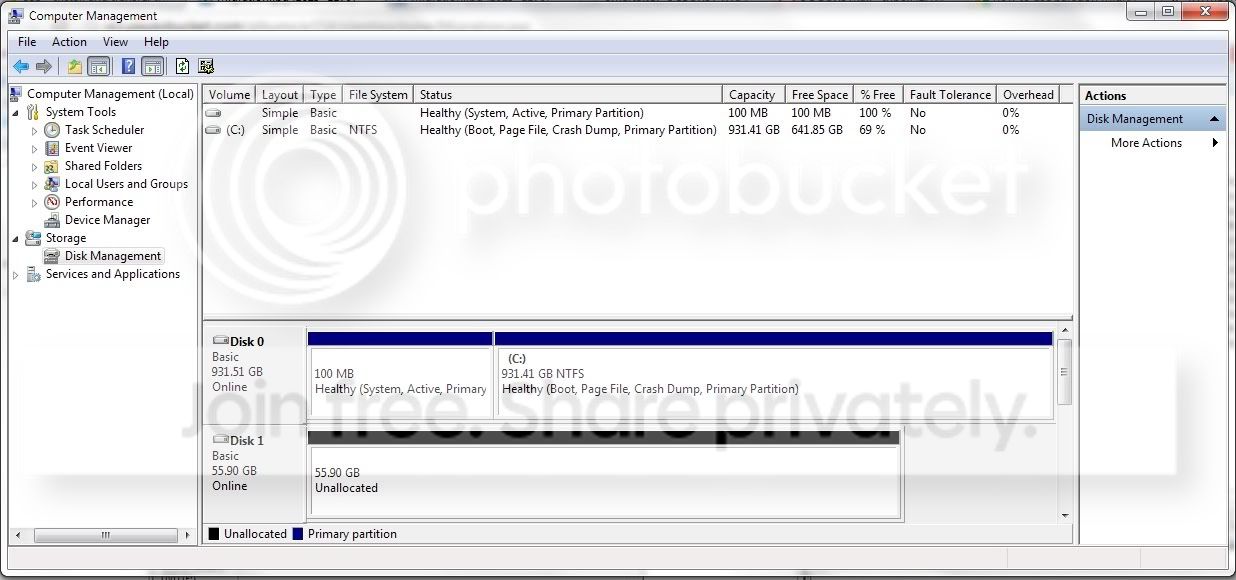Expand the Shared Folders node
Image resolution: width=1236 pixels, height=580 pixels.
pos(35,166)
